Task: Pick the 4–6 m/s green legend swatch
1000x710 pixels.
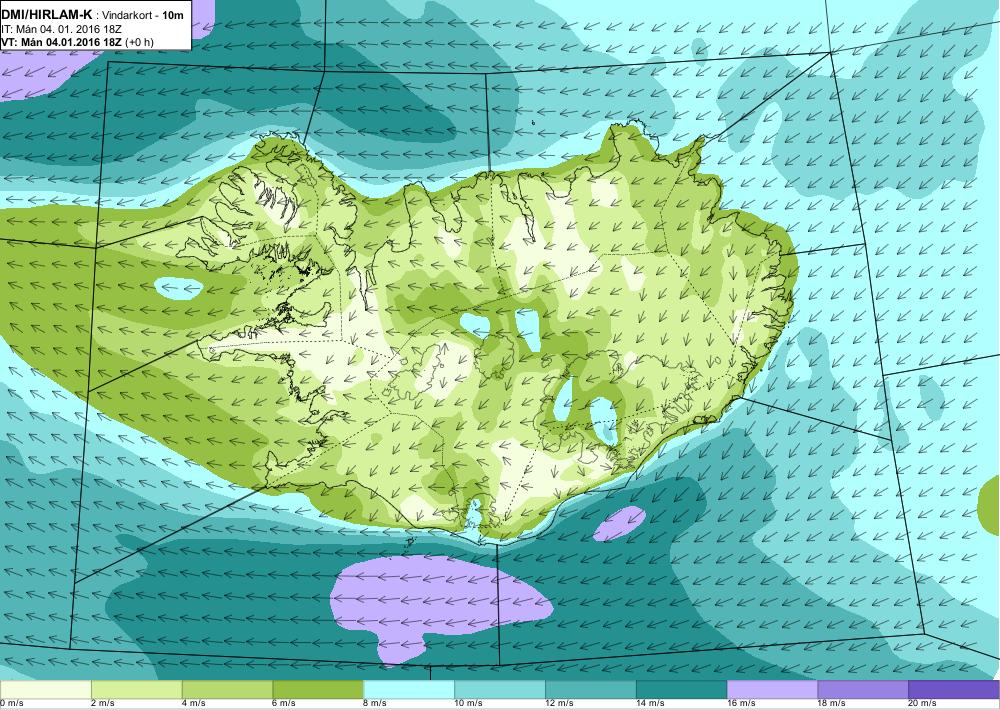Action: point(227,690)
